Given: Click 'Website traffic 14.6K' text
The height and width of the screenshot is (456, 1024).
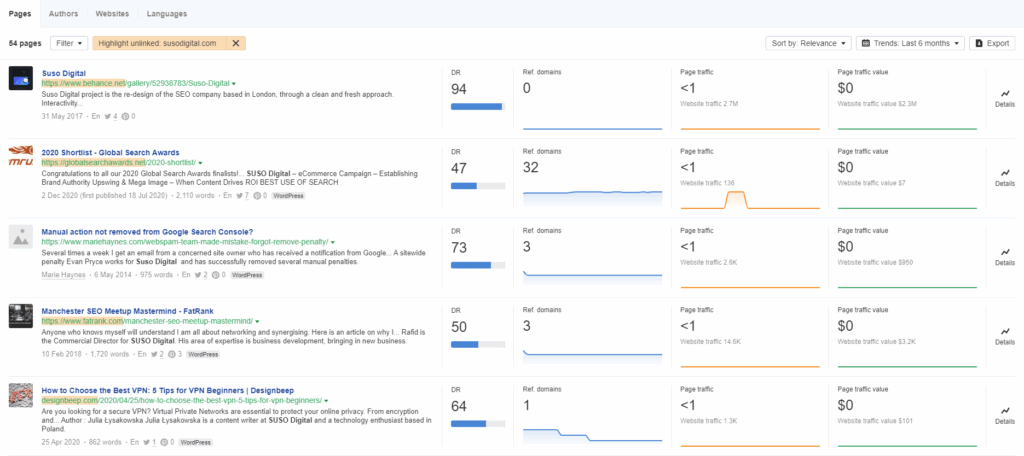Looking at the screenshot, I should coord(711,342).
